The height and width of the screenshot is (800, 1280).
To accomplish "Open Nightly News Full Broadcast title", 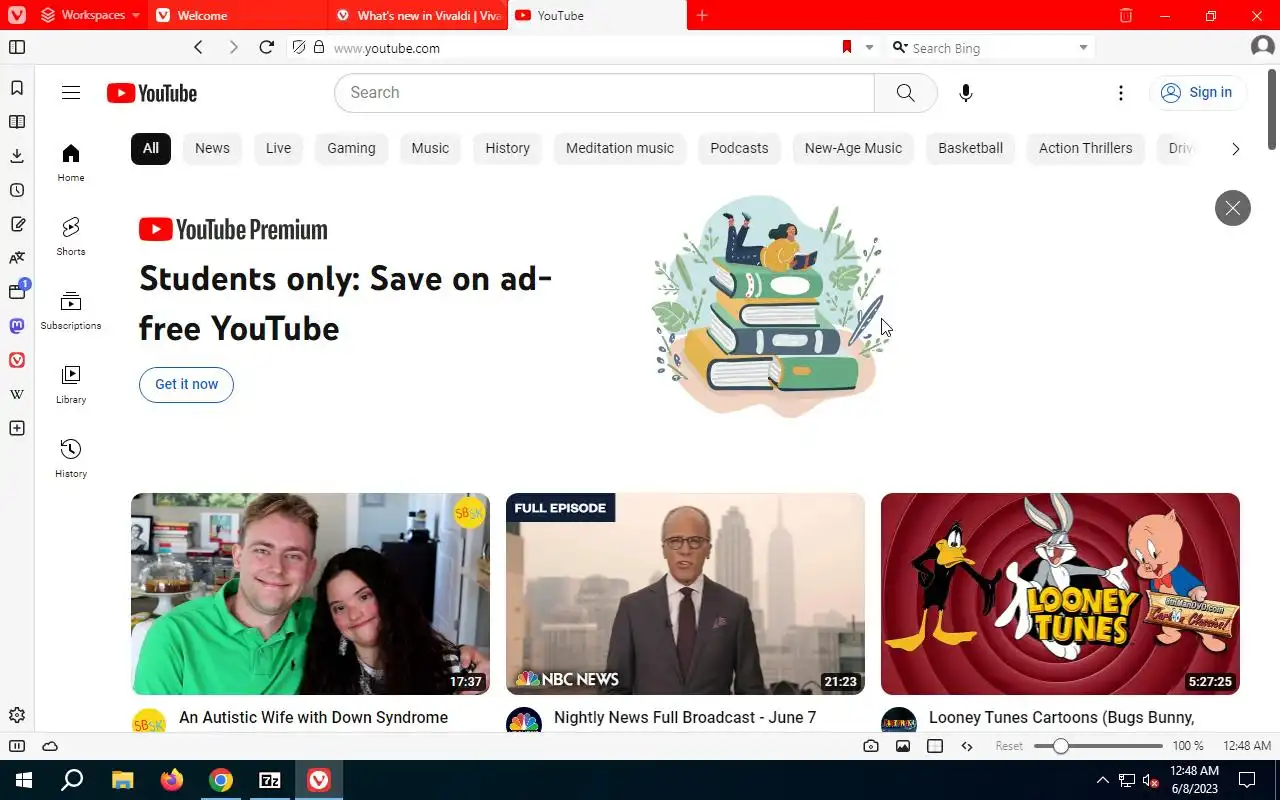I will (685, 717).
